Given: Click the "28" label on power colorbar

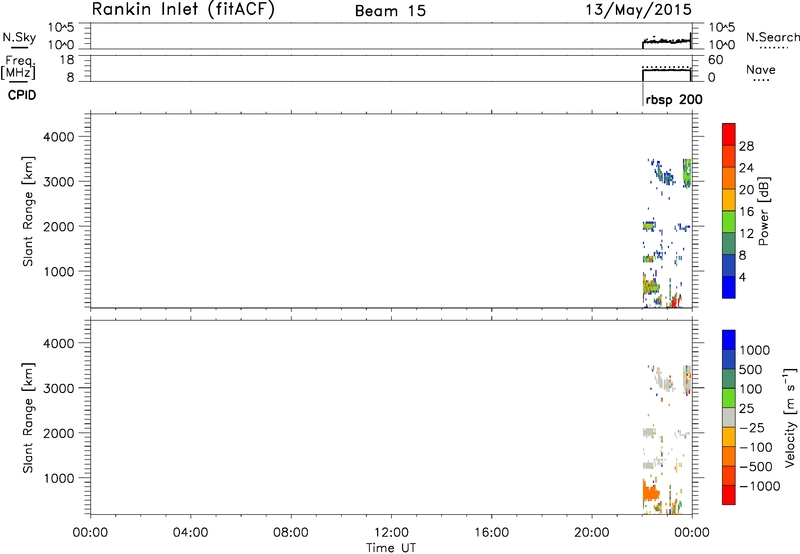Looking at the screenshot, I should pyautogui.click(x=746, y=146).
